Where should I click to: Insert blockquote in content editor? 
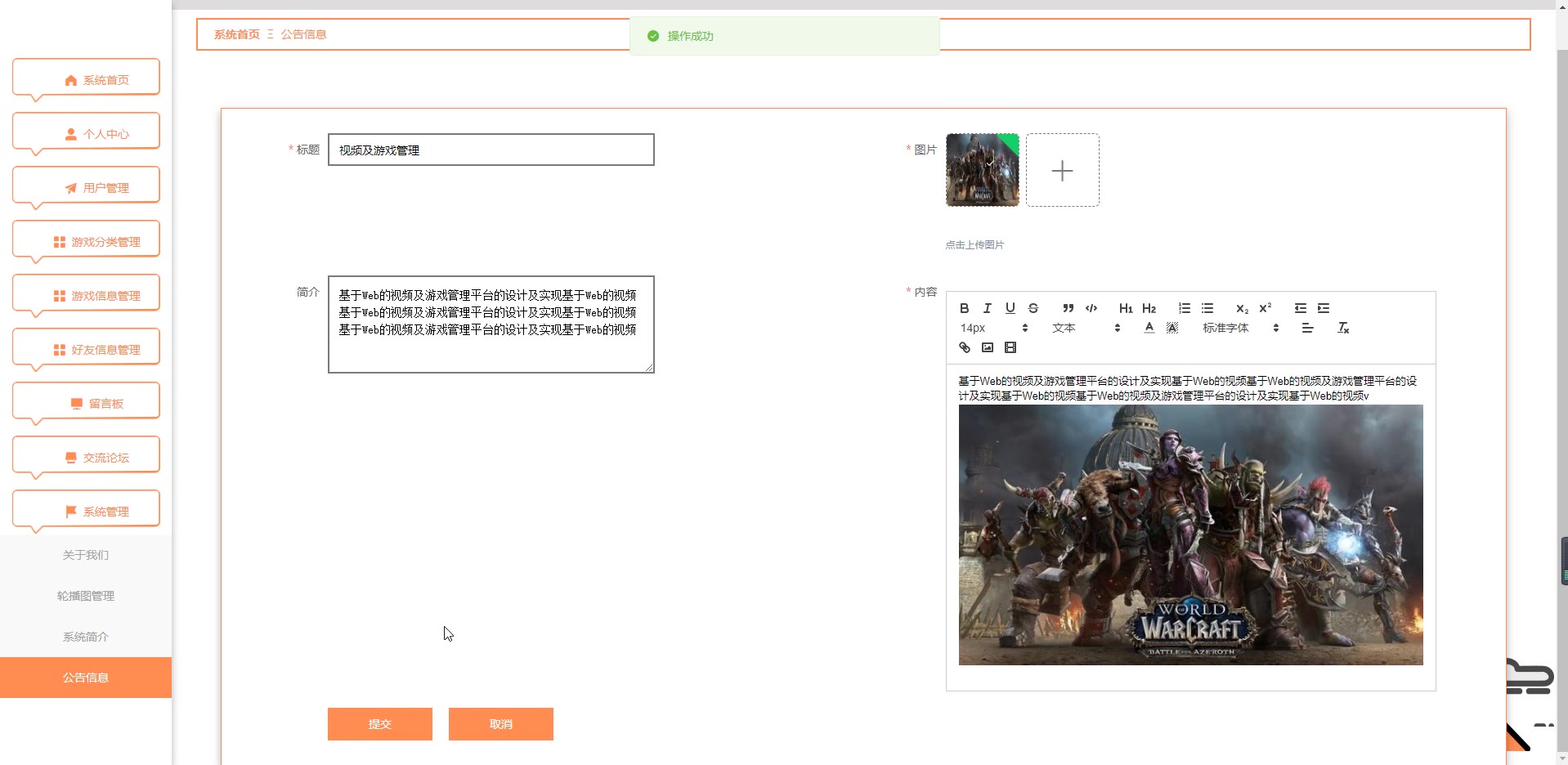click(1068, 308)
